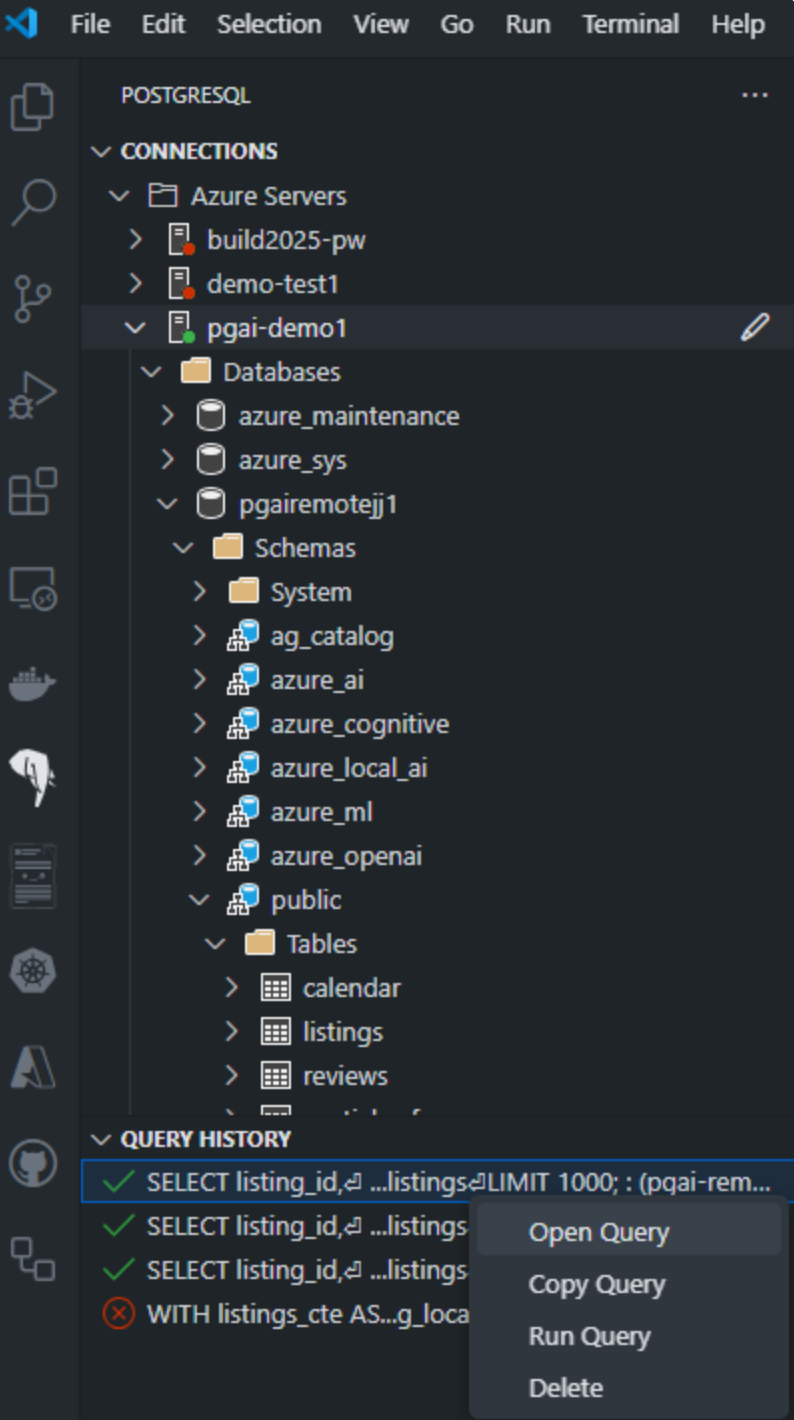The width and height of the screenshot is (794, 1420).
Task: Open the Source Control view icon
Action: pyautogui.click(x=33, y=299)
